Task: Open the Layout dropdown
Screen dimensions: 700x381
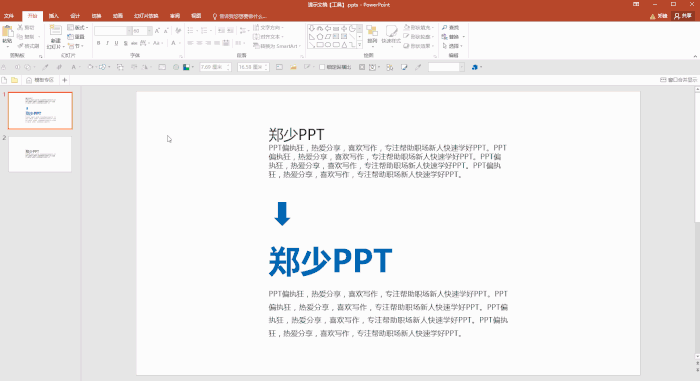Action: (x=77, y=28)
